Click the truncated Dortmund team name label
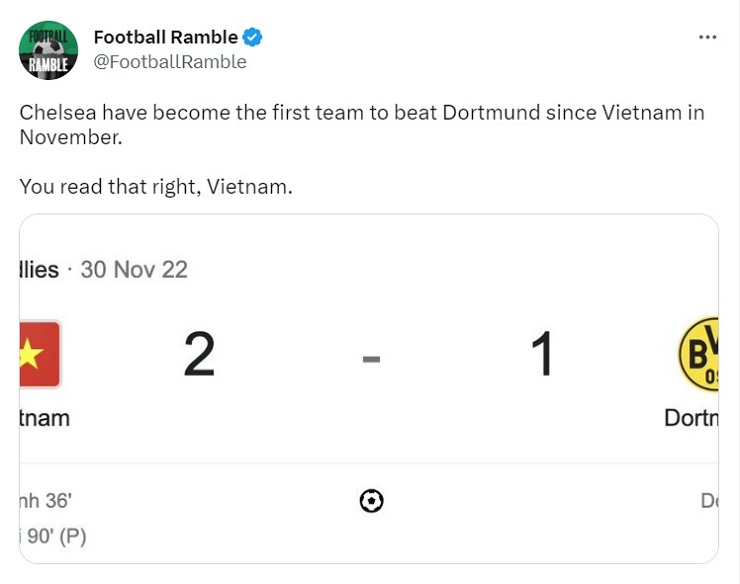The image size is (740, 584). click(x=691, y=417)
